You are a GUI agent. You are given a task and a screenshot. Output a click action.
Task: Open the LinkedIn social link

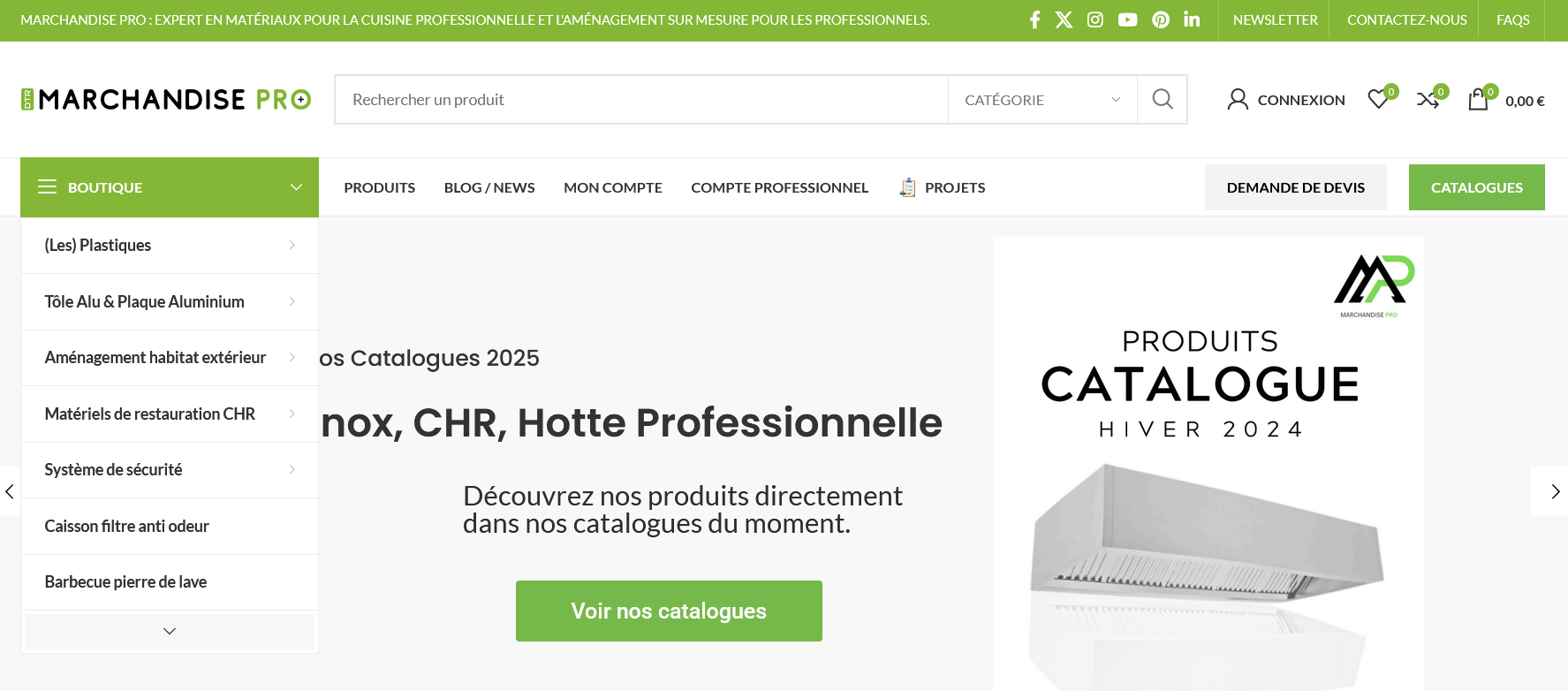(1192, 19)
